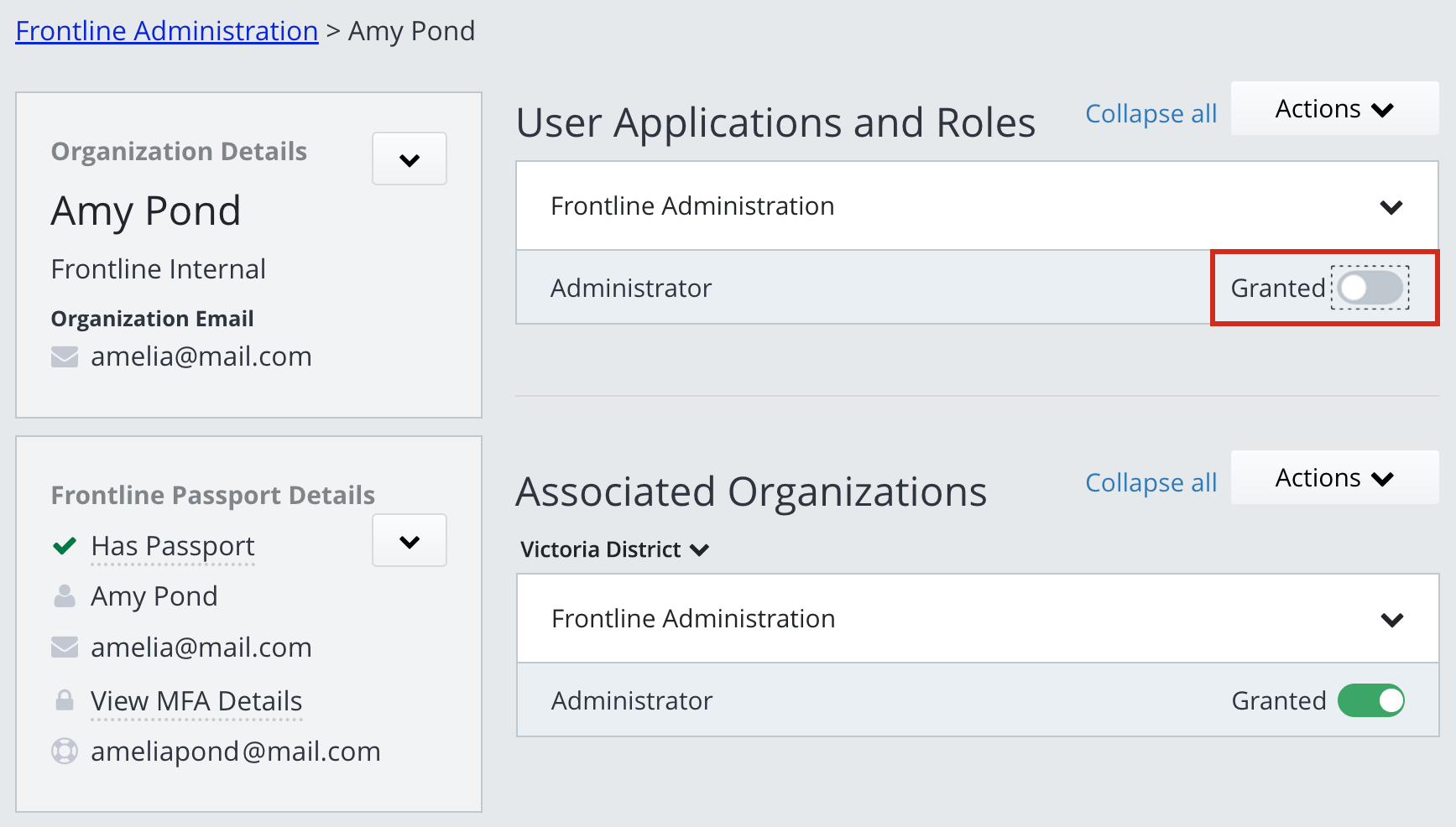Turn off the Administrator Granted switch under Victoria District
Viewport: 1456px width, 827px height.
1370,701
